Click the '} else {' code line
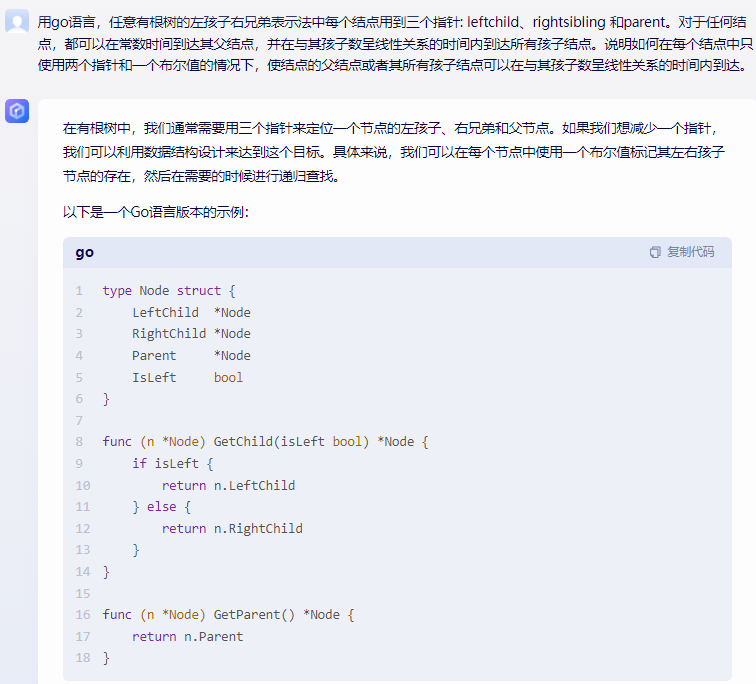This screenshot has width=756, height=684. (x=162, y=507)
